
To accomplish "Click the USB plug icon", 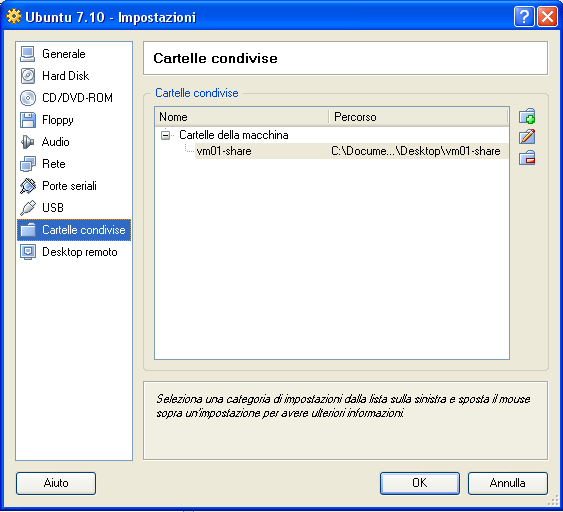I will [28, 208].
